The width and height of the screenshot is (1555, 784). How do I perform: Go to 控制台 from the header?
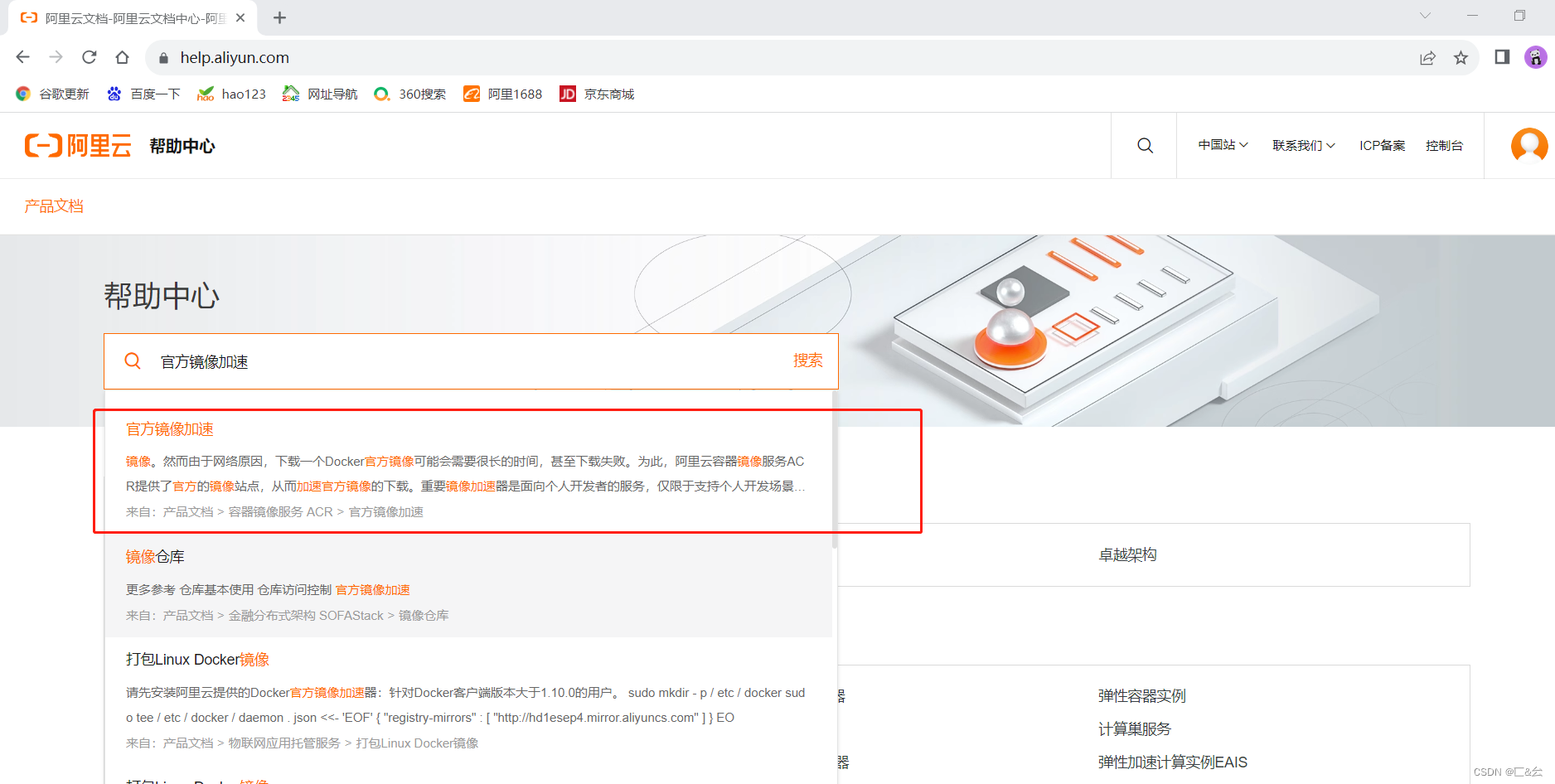pos(1445,145)
